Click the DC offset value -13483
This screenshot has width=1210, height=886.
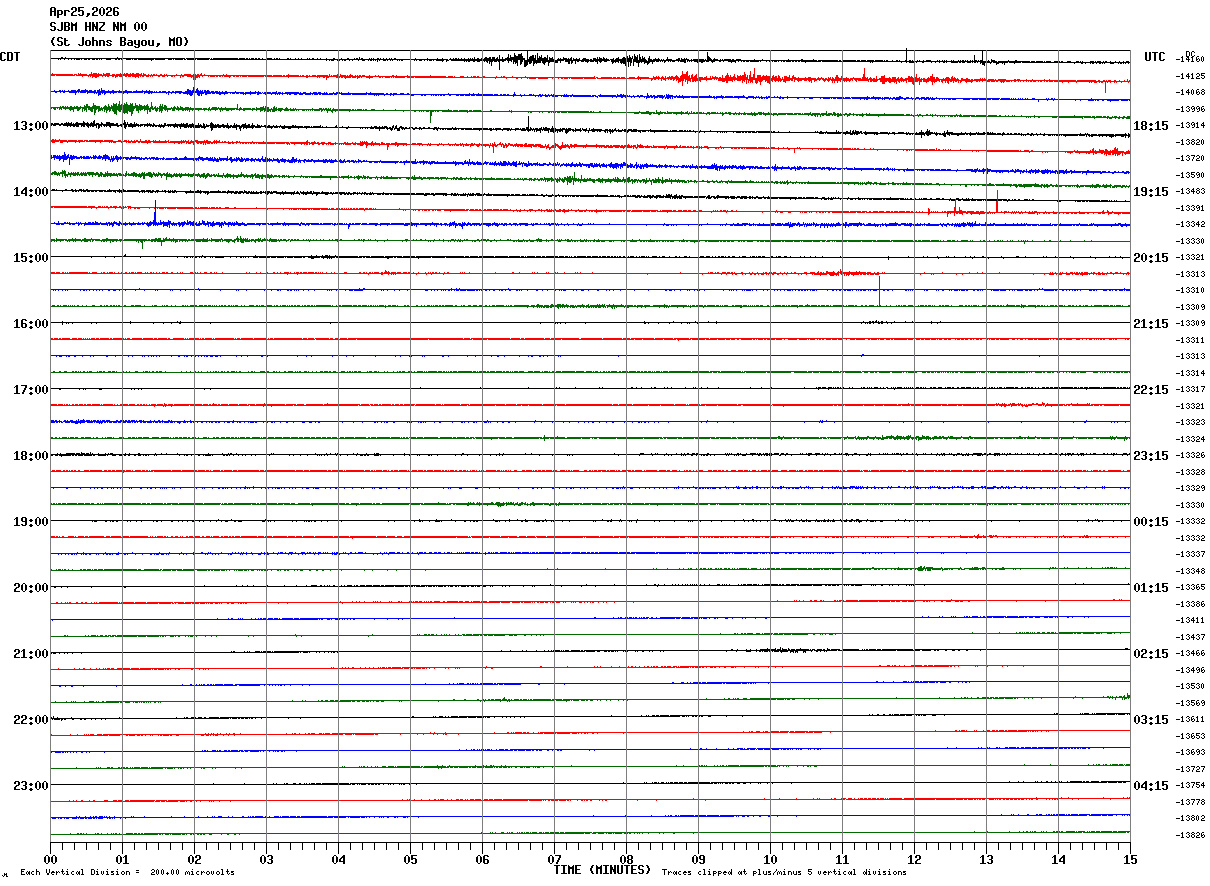coord(1190,192)
